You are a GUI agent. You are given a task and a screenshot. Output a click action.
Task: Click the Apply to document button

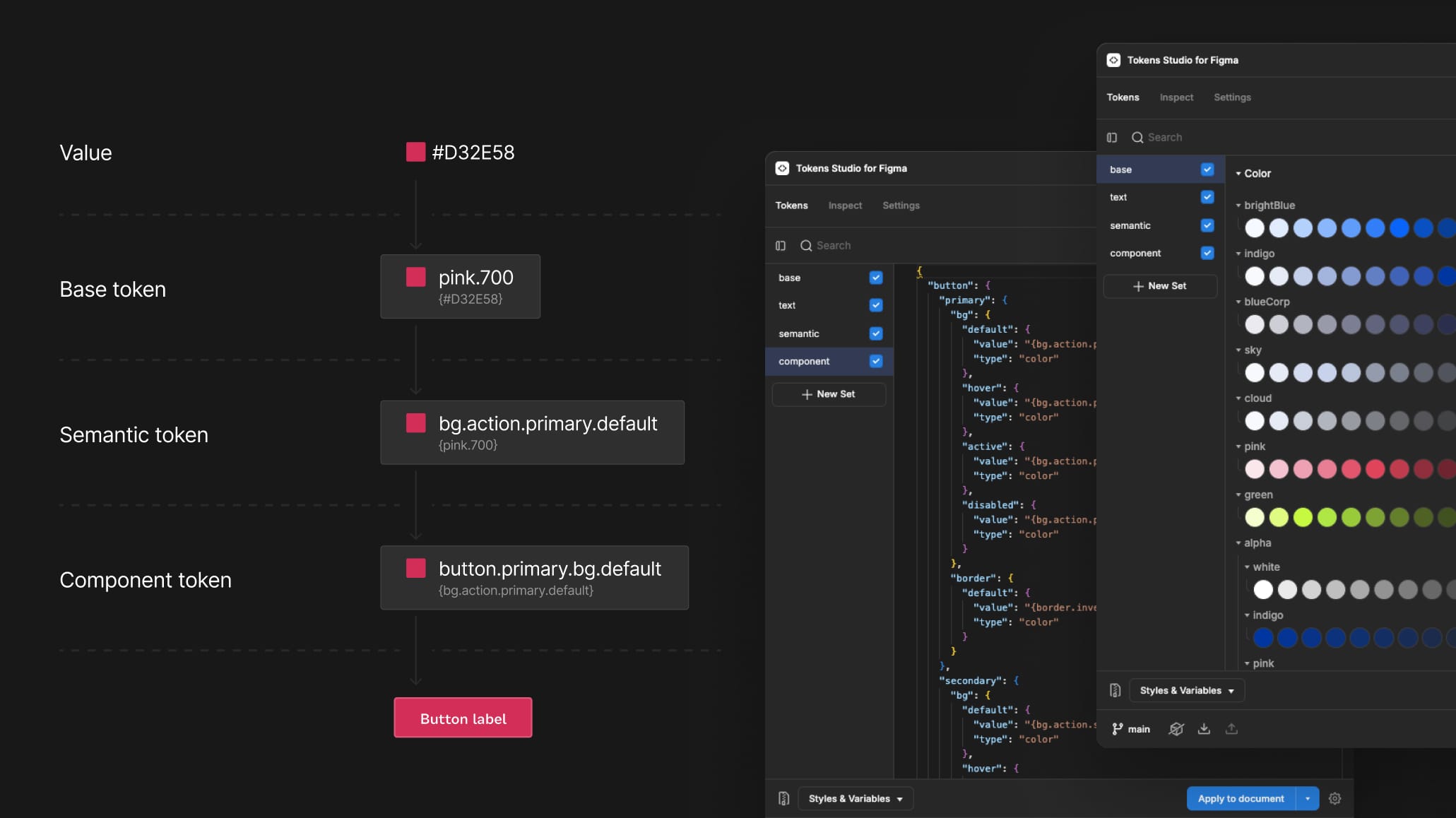point(1241,798)
